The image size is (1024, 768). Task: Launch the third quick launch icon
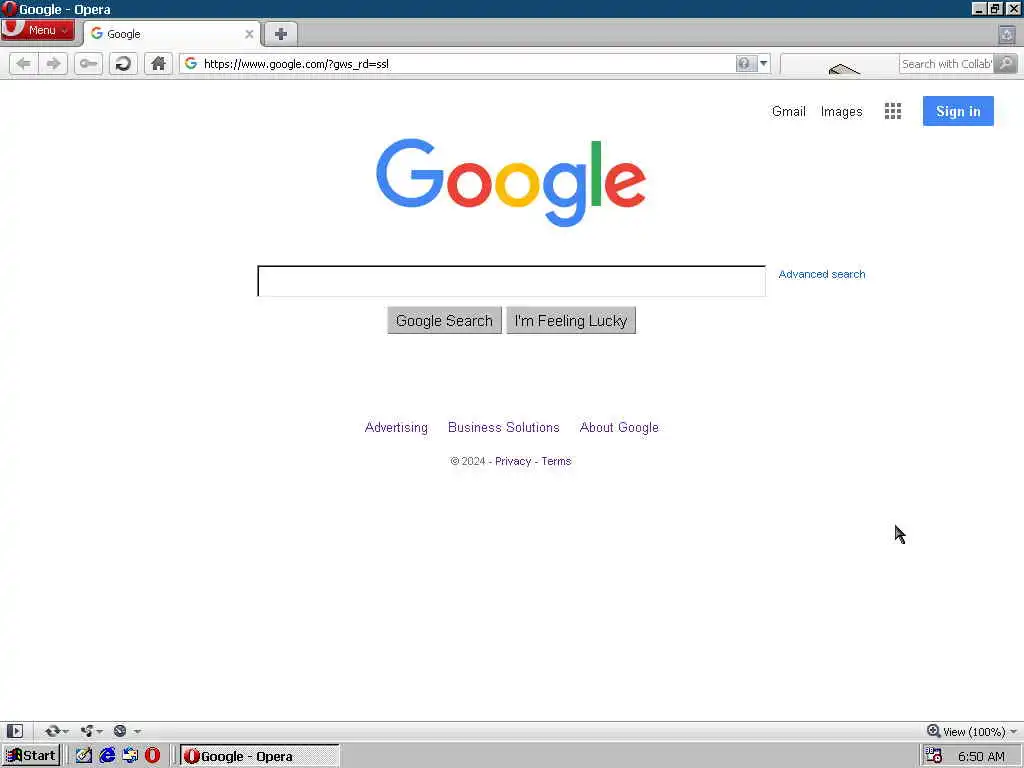click(x=130, y=756)
